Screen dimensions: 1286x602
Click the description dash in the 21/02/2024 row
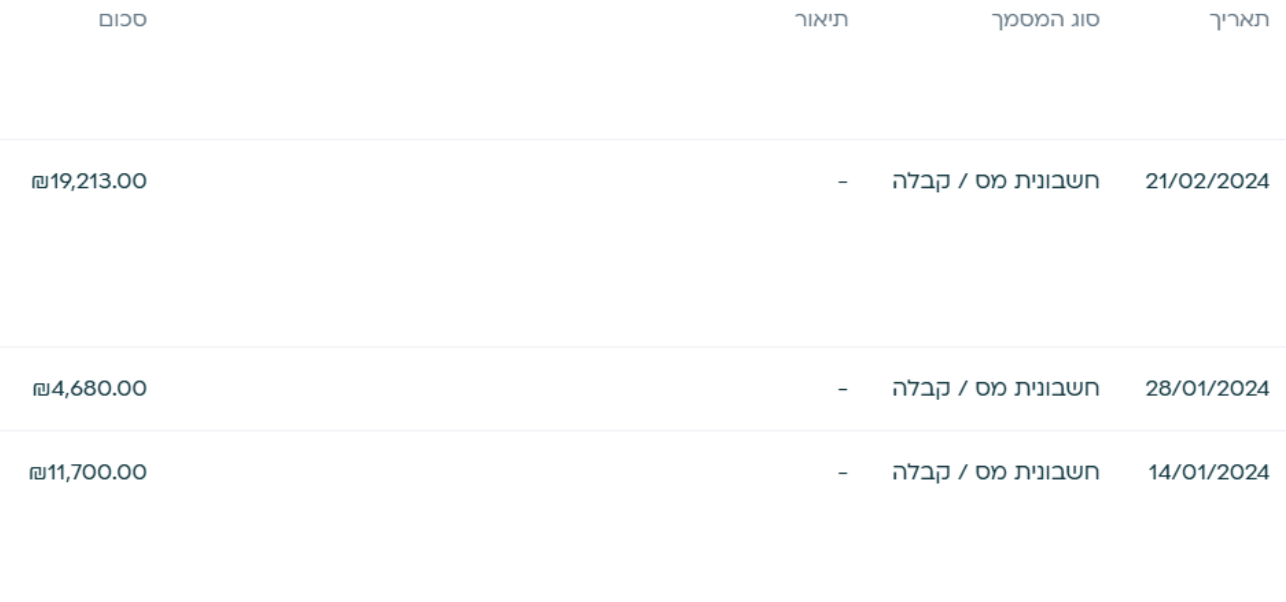coord(843,182)
